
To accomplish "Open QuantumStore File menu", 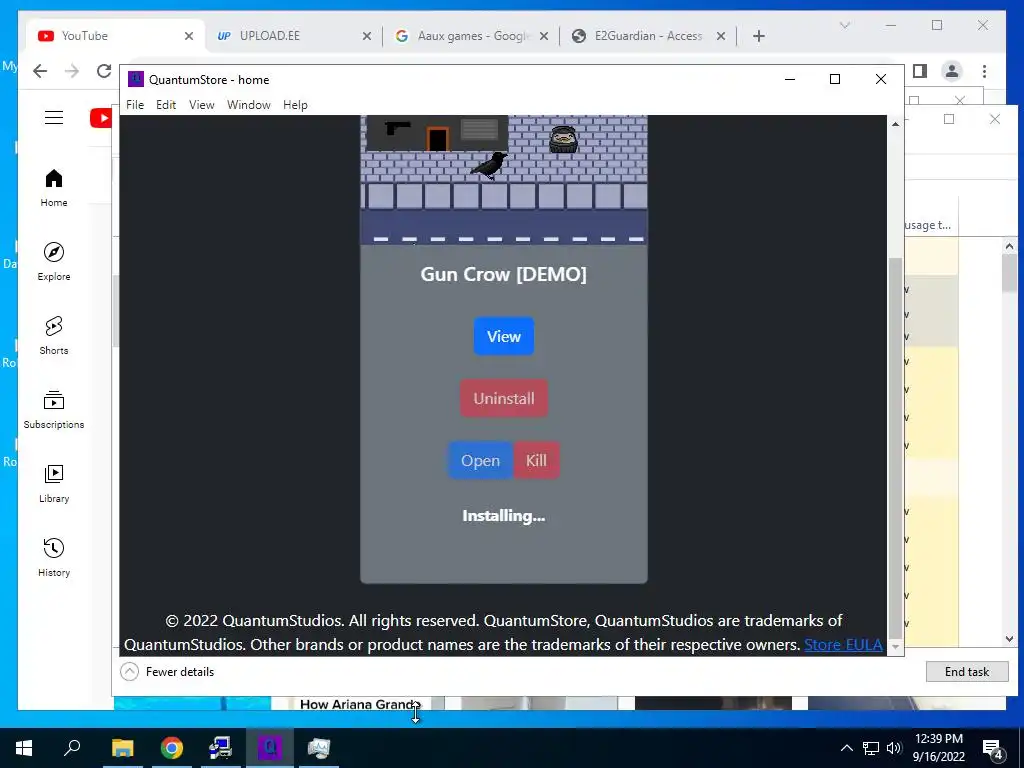I will 135,105.
